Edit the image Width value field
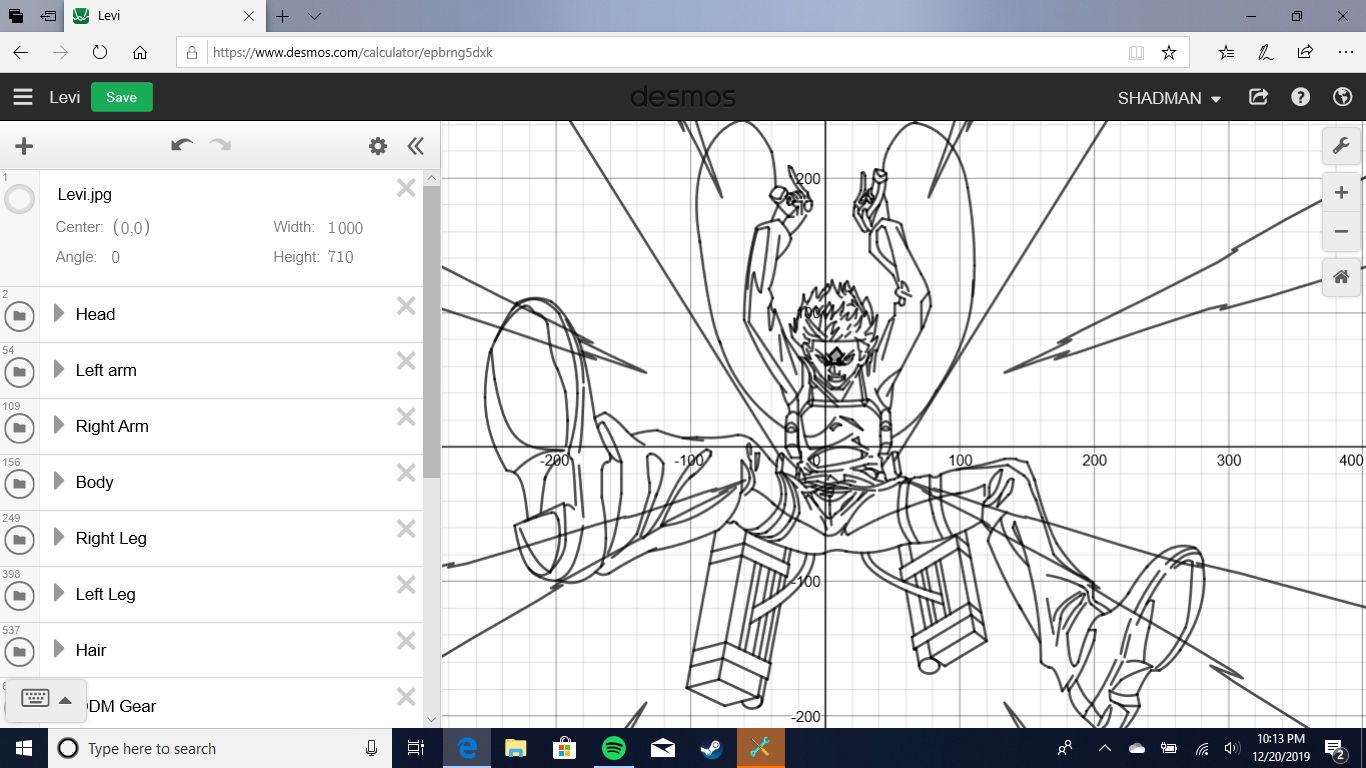 345,228
